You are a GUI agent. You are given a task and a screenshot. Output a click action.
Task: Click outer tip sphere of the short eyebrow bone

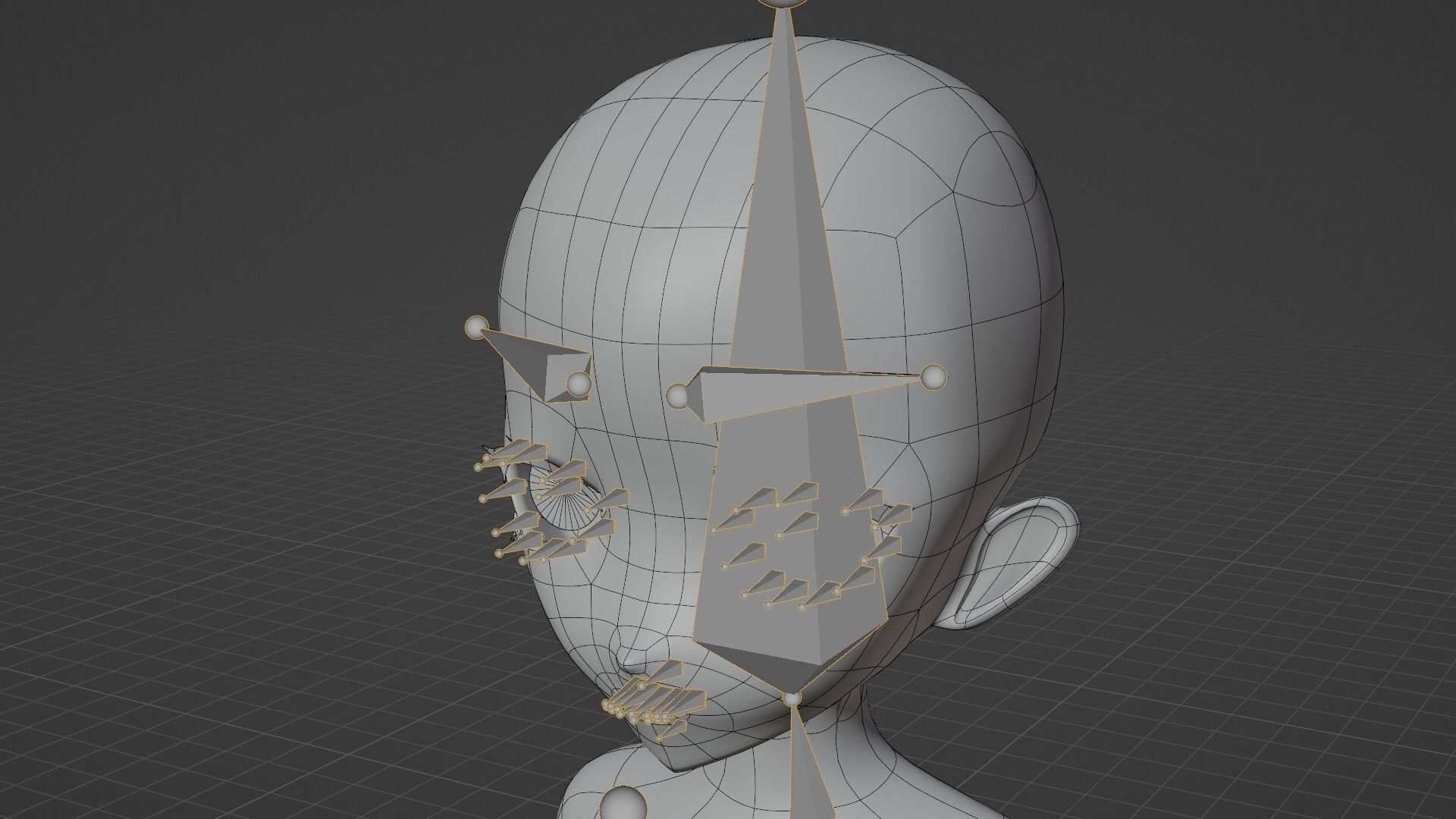point(476,328)
